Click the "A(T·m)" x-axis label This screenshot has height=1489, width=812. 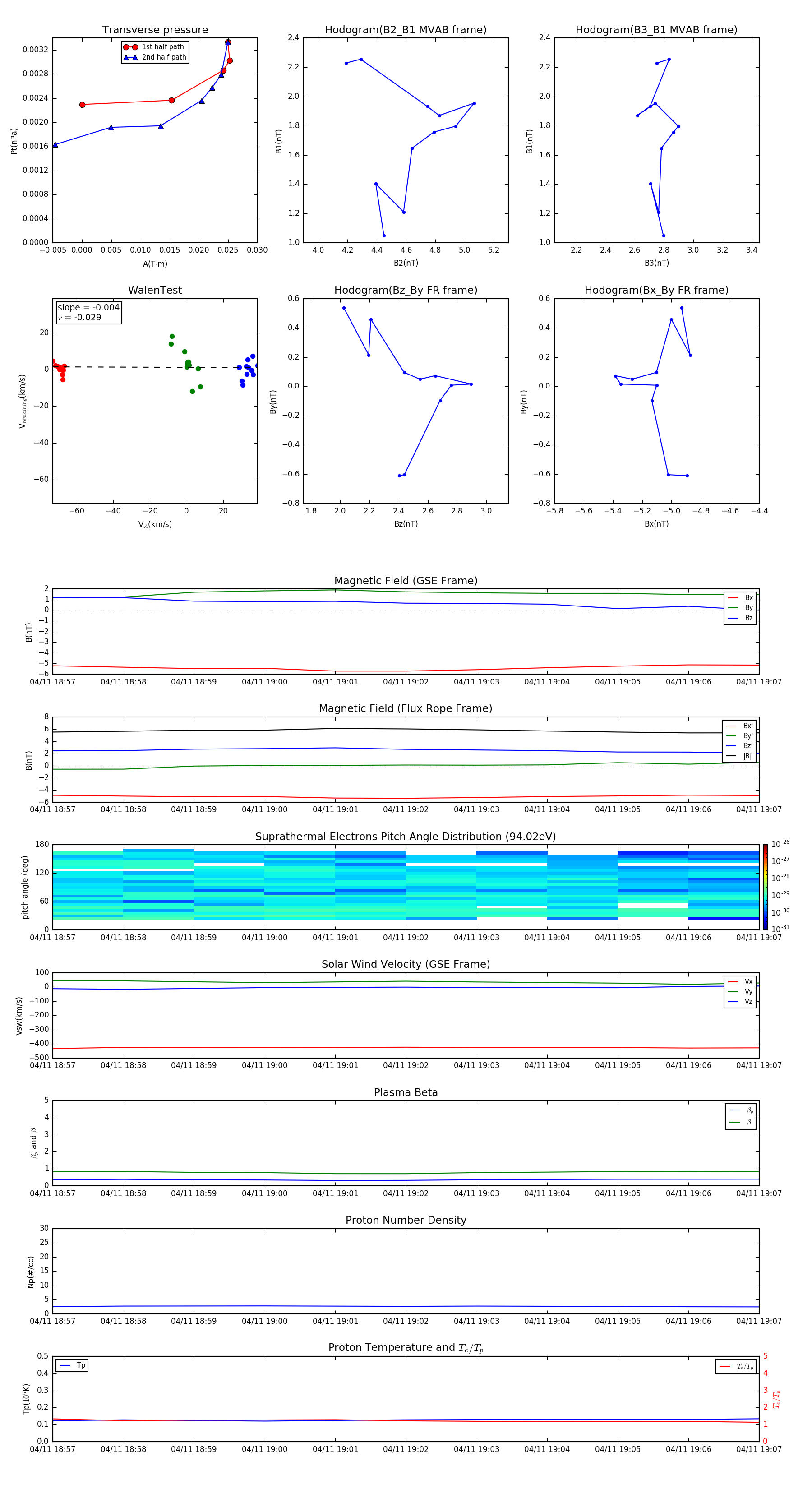(x=155, y=264)
